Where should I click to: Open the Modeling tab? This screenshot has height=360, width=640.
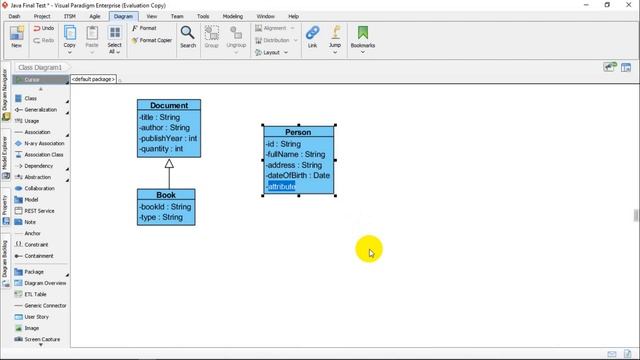click(233, 16)
